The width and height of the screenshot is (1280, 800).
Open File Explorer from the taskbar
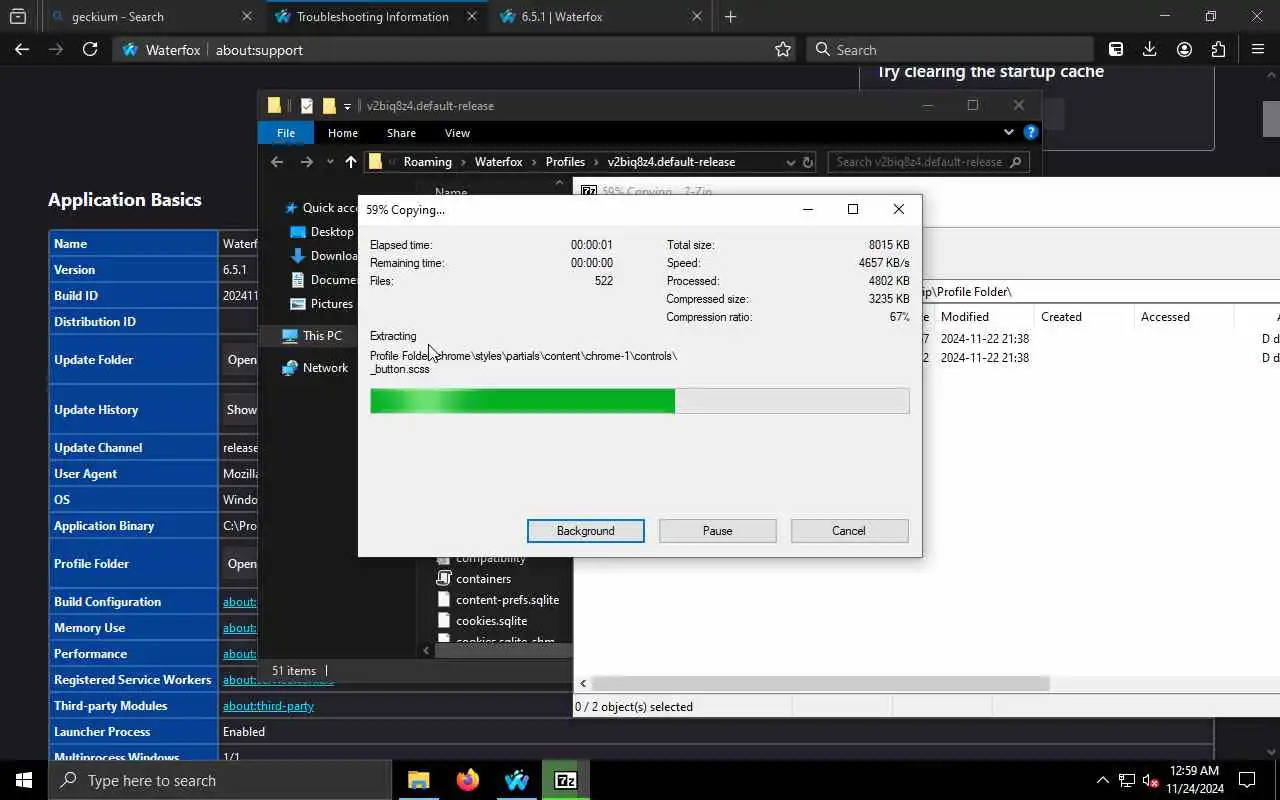(x=418, y=780)
